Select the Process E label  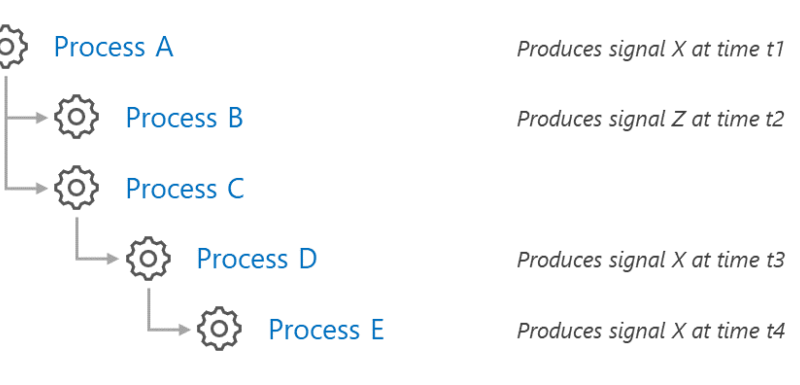tap(326, 329)
